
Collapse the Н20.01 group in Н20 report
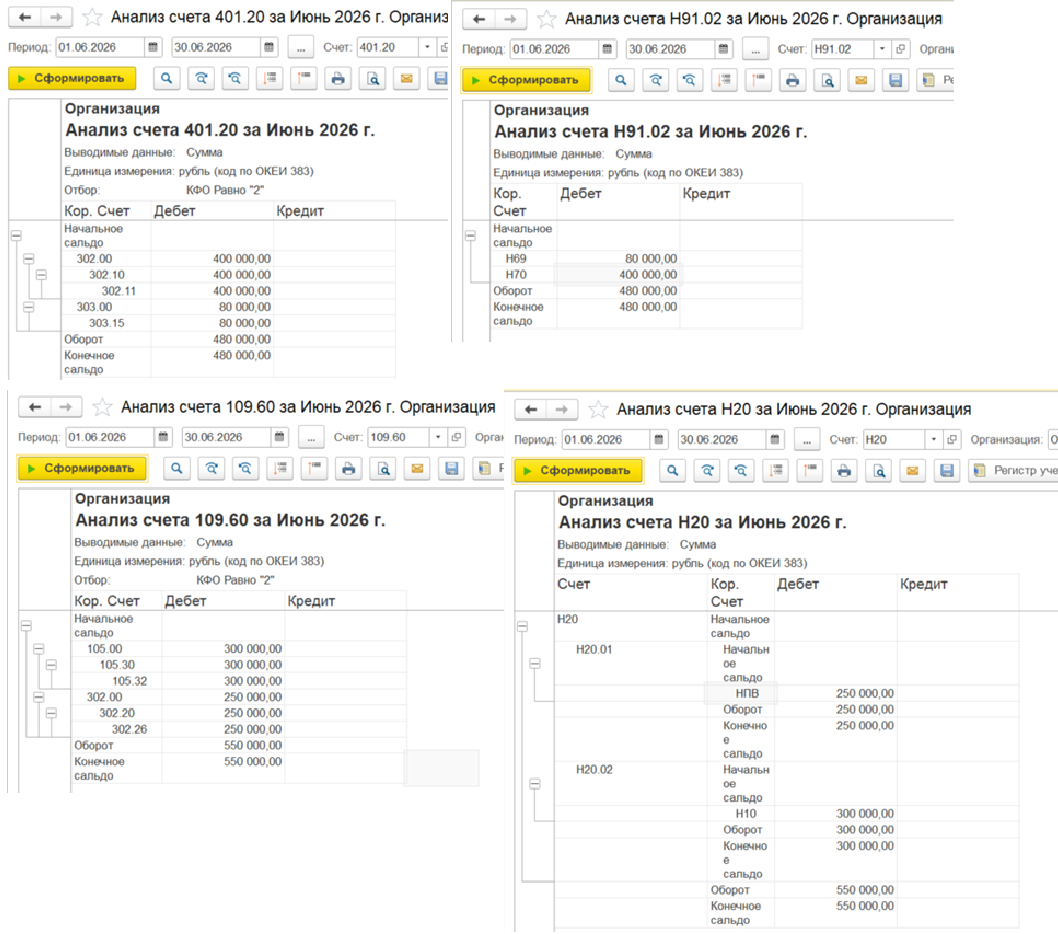pos(535,663)
